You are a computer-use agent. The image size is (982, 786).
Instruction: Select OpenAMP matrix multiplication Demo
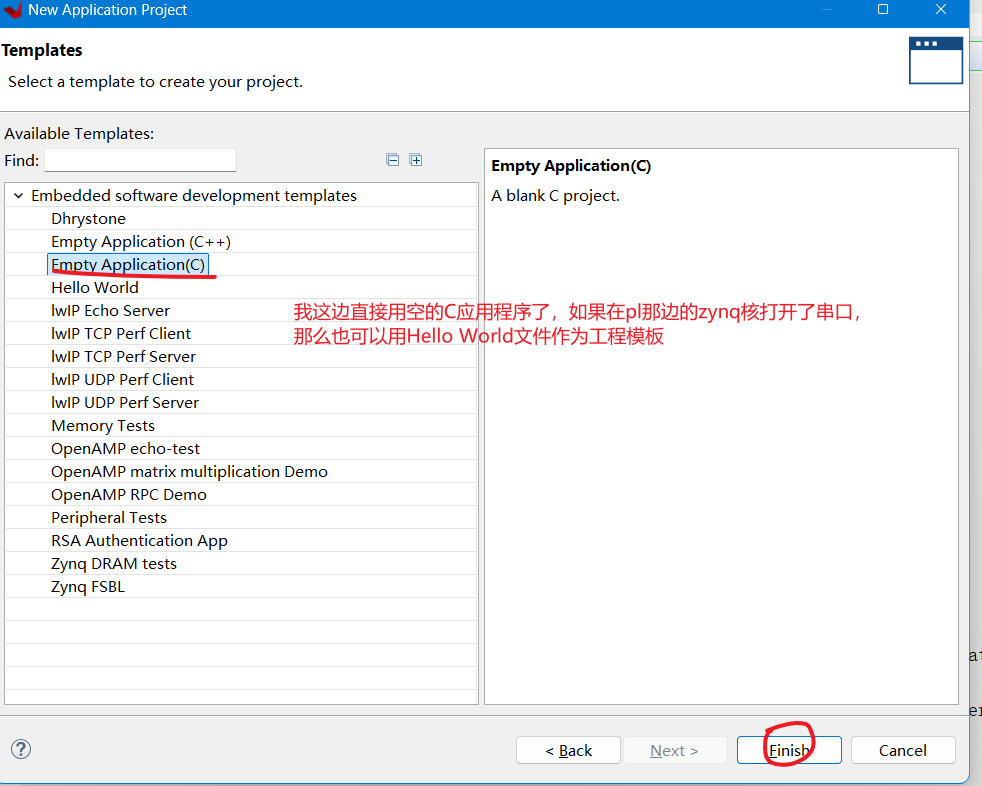[x=189, y=472]
